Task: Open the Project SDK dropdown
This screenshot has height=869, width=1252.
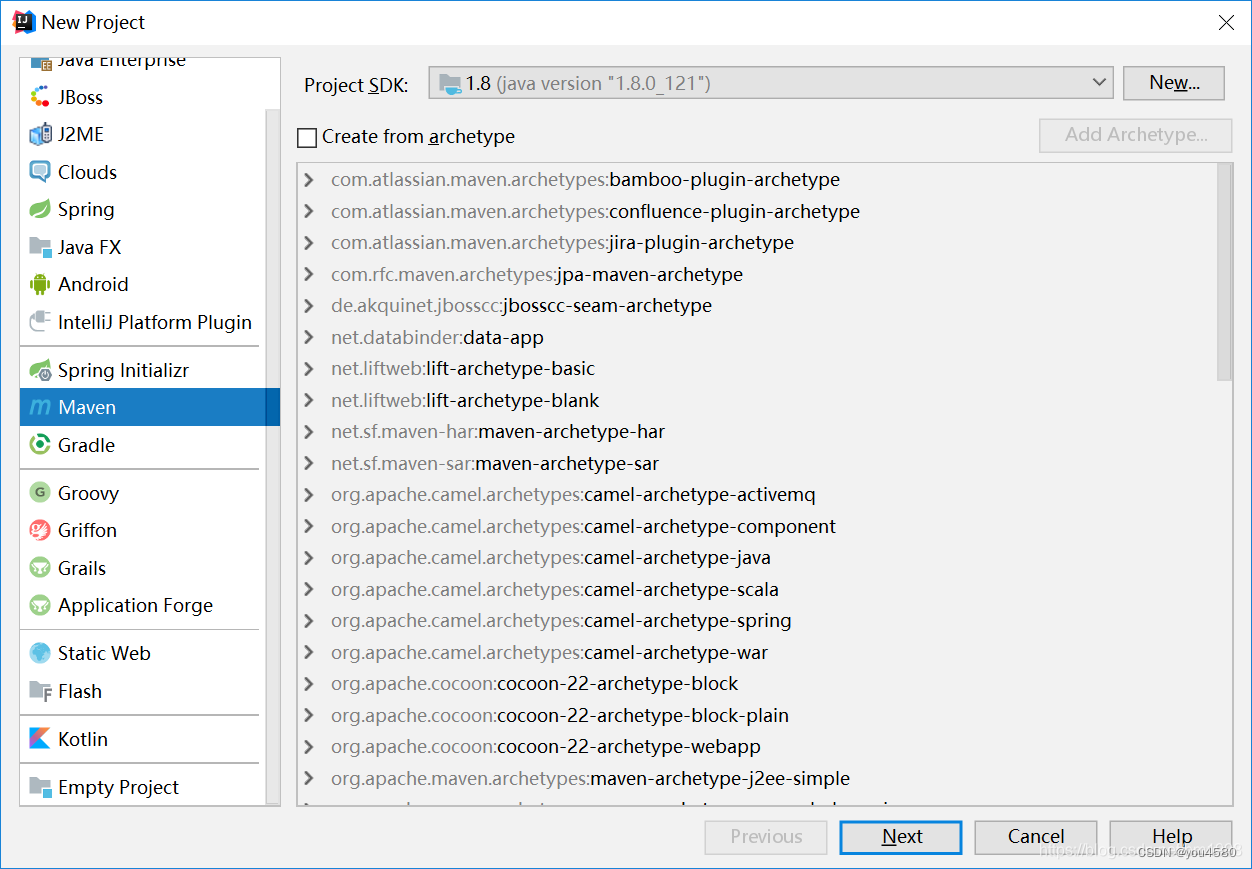Action: (770, 83)
